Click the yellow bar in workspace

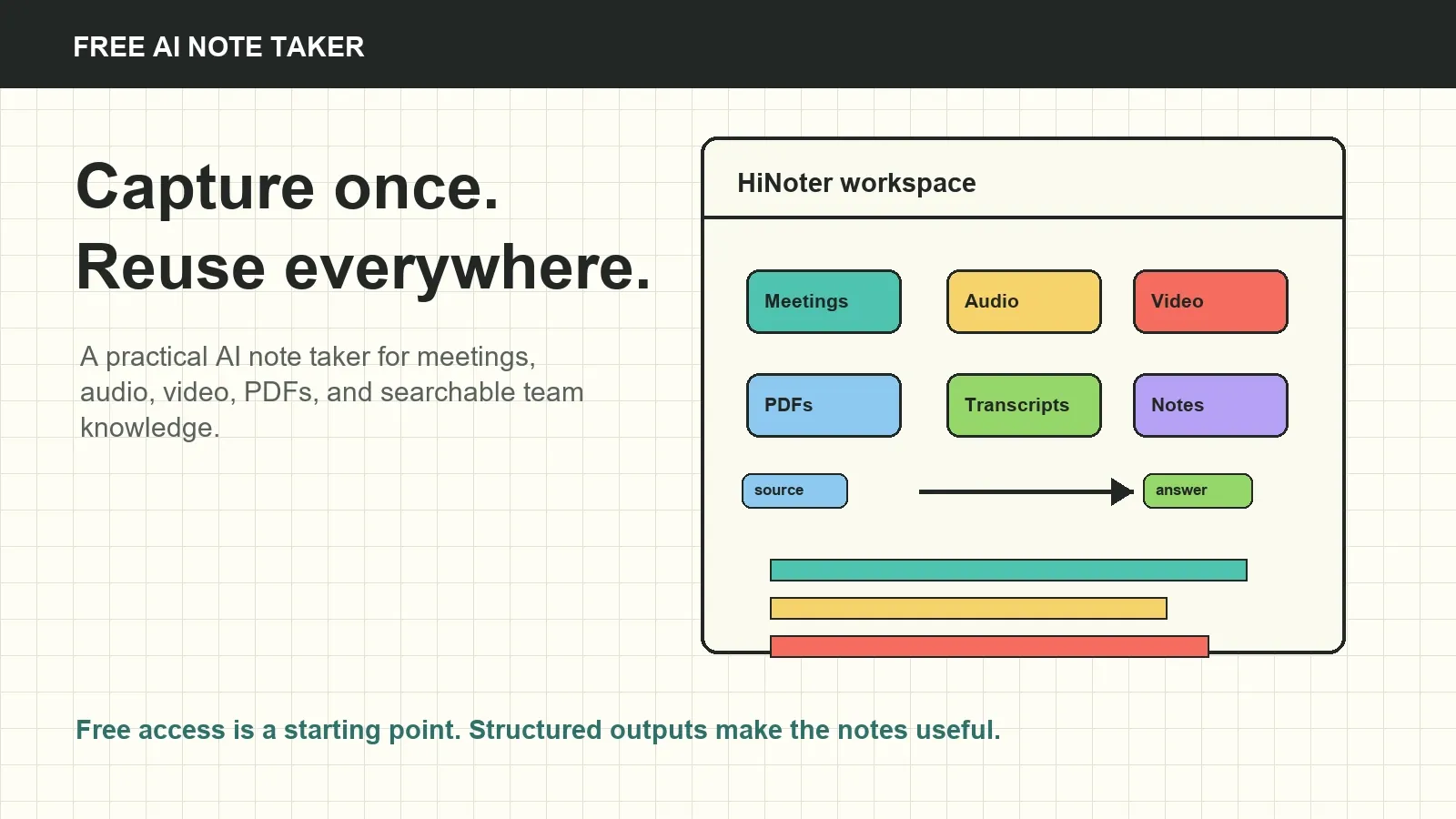pyautogui.click(x=968, y=609)
